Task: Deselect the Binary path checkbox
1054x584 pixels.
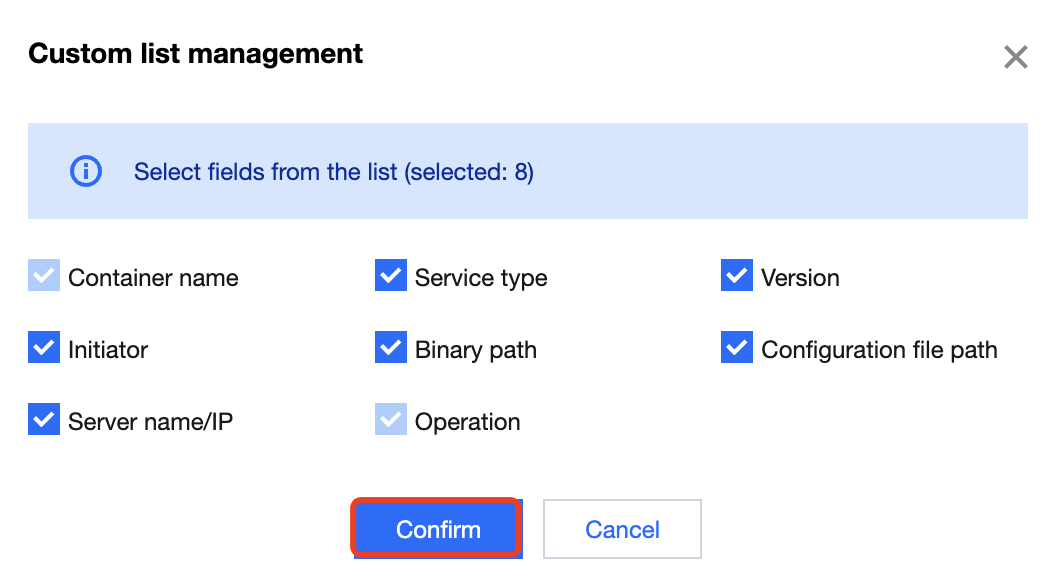Action: point(390,348)
